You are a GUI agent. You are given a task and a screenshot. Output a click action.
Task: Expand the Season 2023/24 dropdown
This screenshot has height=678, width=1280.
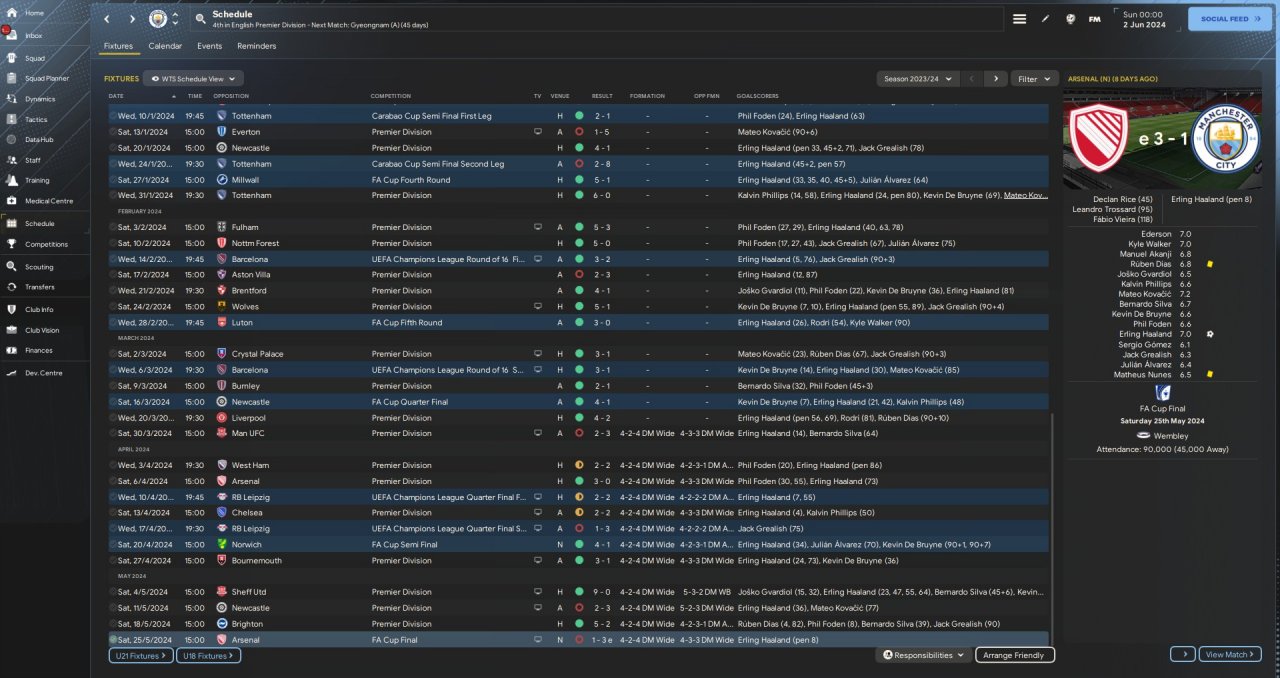point(918,78)
